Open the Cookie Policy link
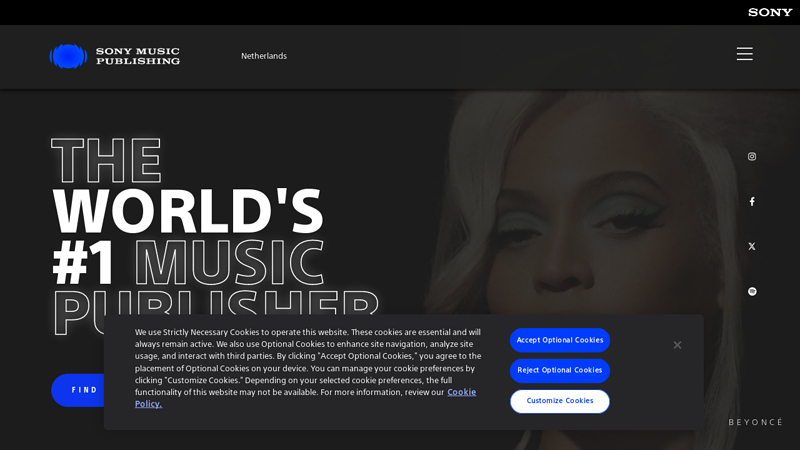 [x=462, y=392]
